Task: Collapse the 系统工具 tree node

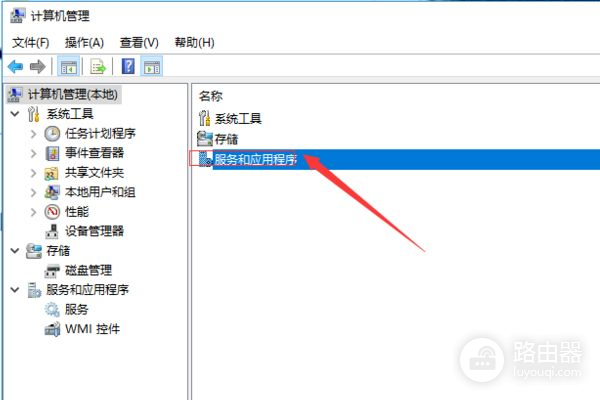Action: pyautogui.click(x=15, y=114)
